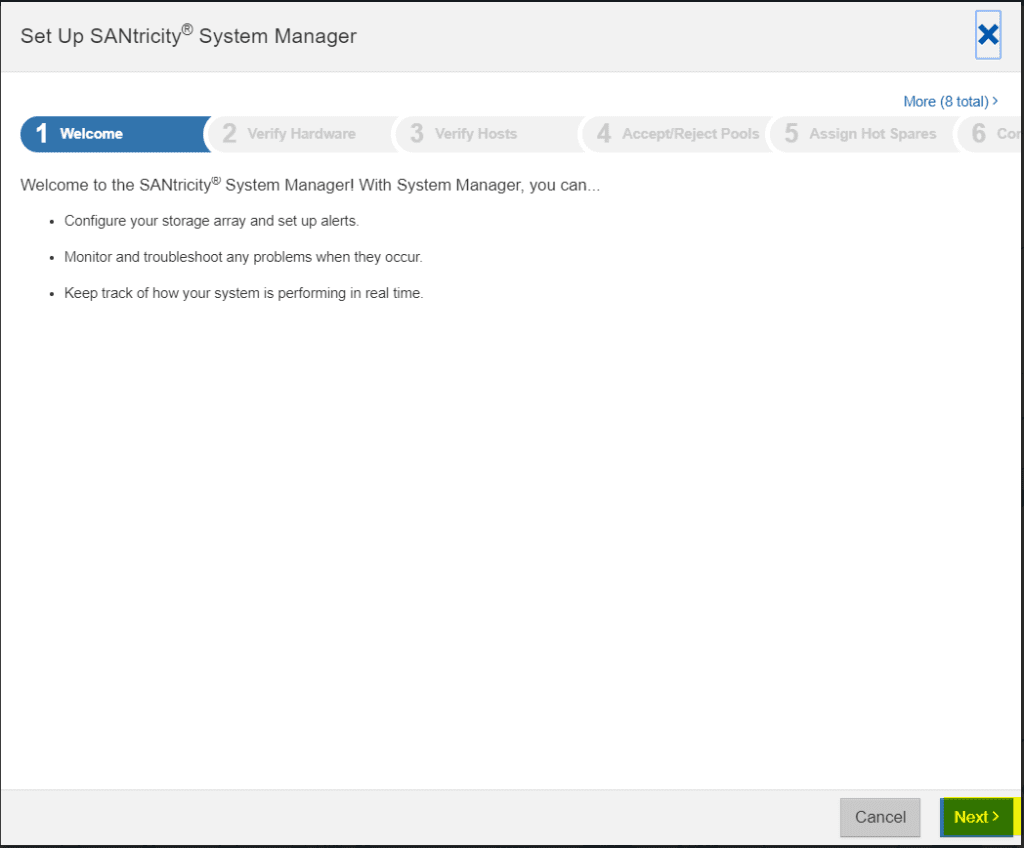
Task: Click the Set Up SANtricity System Manager title
Action: (188, 36)
